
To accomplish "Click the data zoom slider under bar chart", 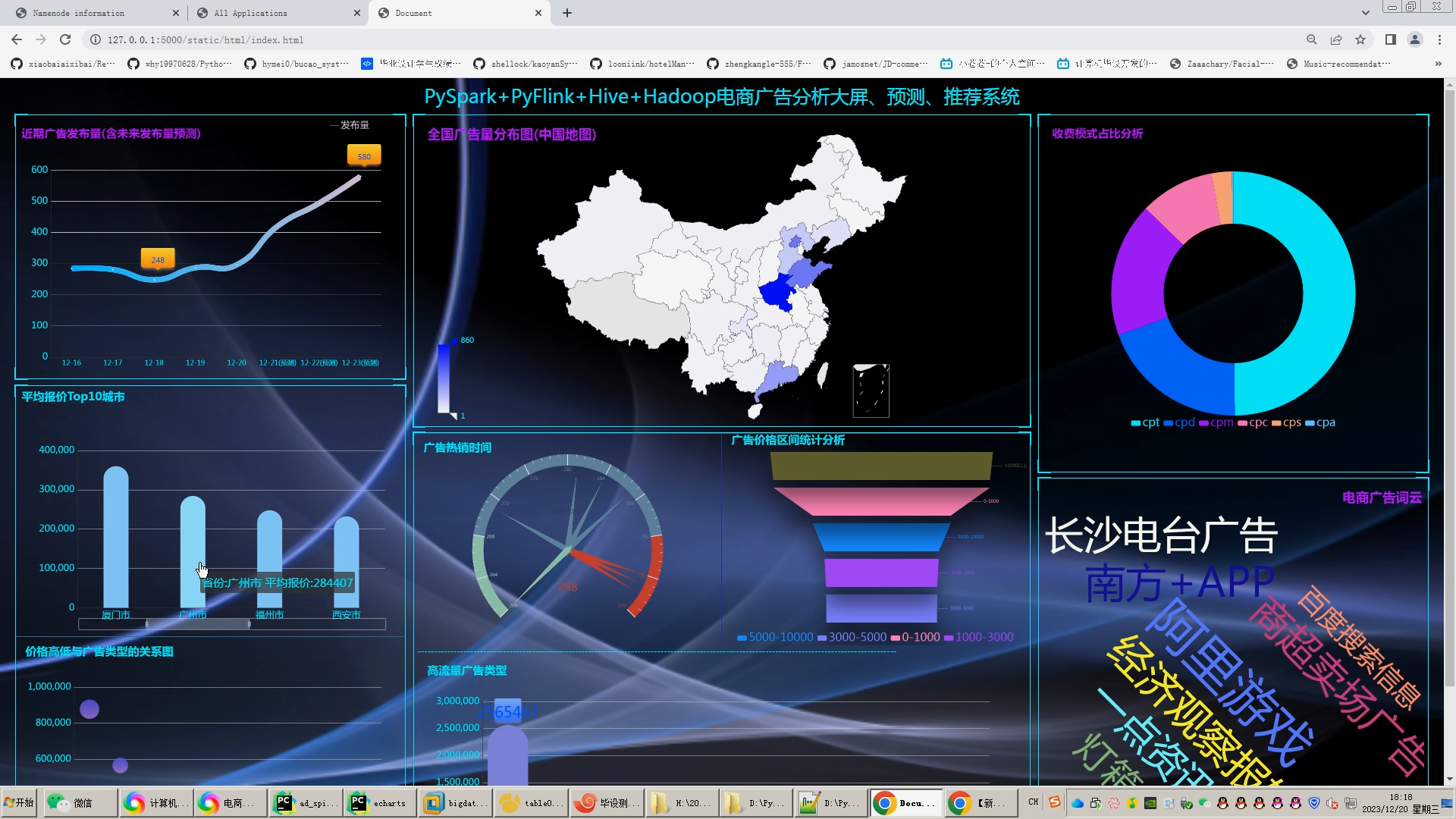I will 198,624.
